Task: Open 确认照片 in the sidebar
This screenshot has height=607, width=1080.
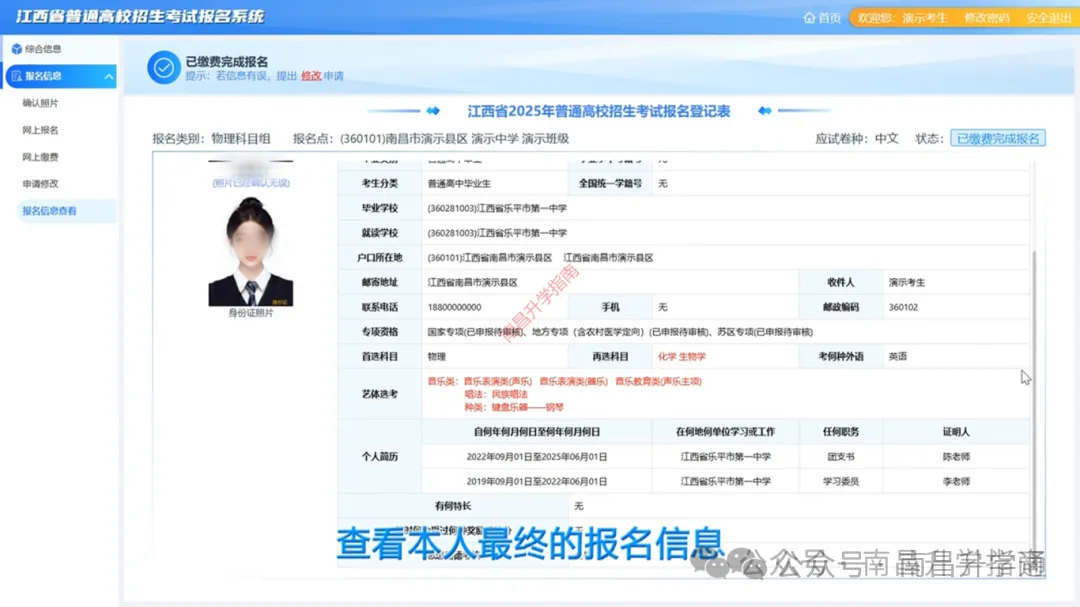Action: pos(41,103)
